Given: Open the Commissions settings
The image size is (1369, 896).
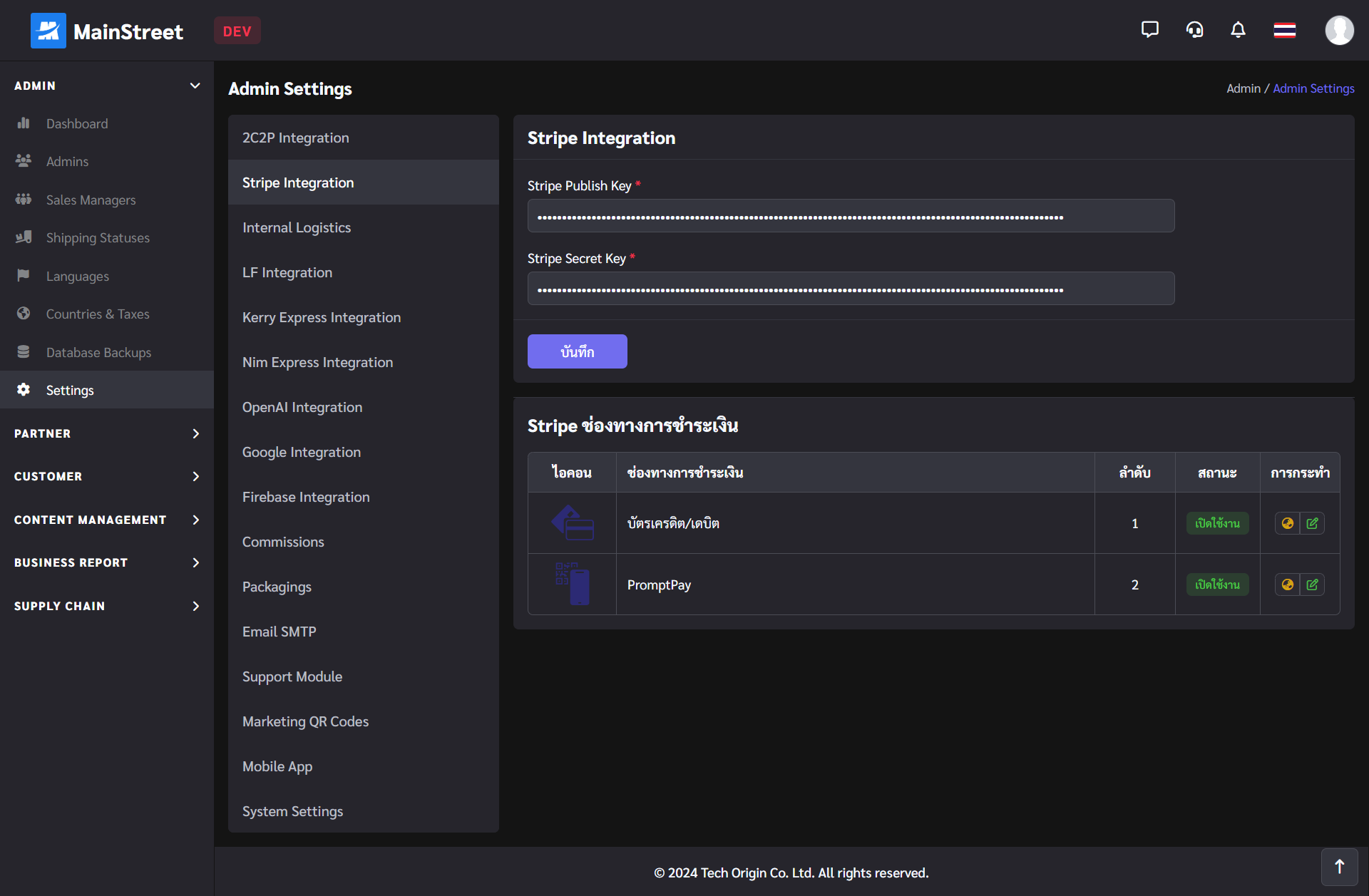Looking at the screenshot, I should tap(364, 542).
